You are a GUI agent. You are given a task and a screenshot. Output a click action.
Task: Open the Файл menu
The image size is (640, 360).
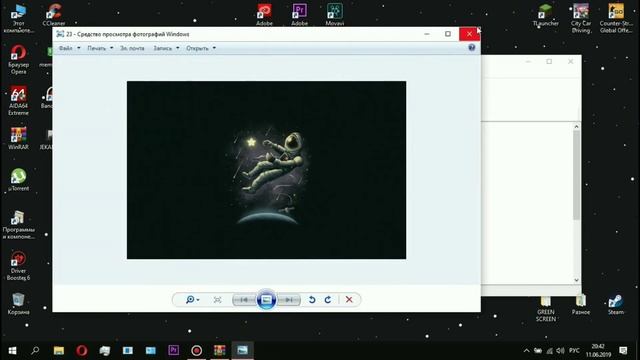[x=69, y=48]
